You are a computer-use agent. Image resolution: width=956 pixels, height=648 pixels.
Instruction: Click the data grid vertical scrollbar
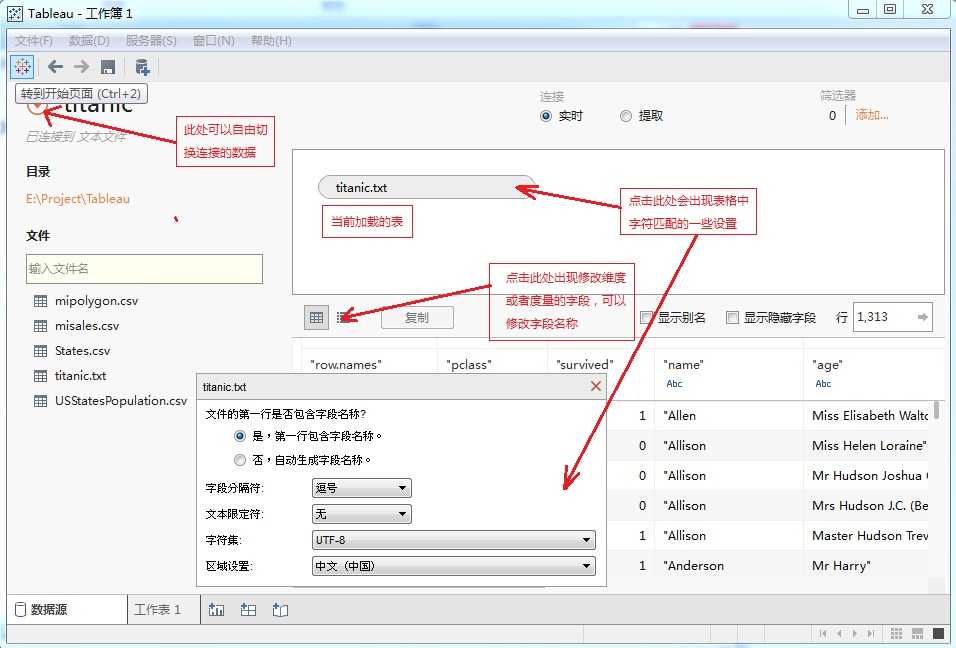click(936, 410)
